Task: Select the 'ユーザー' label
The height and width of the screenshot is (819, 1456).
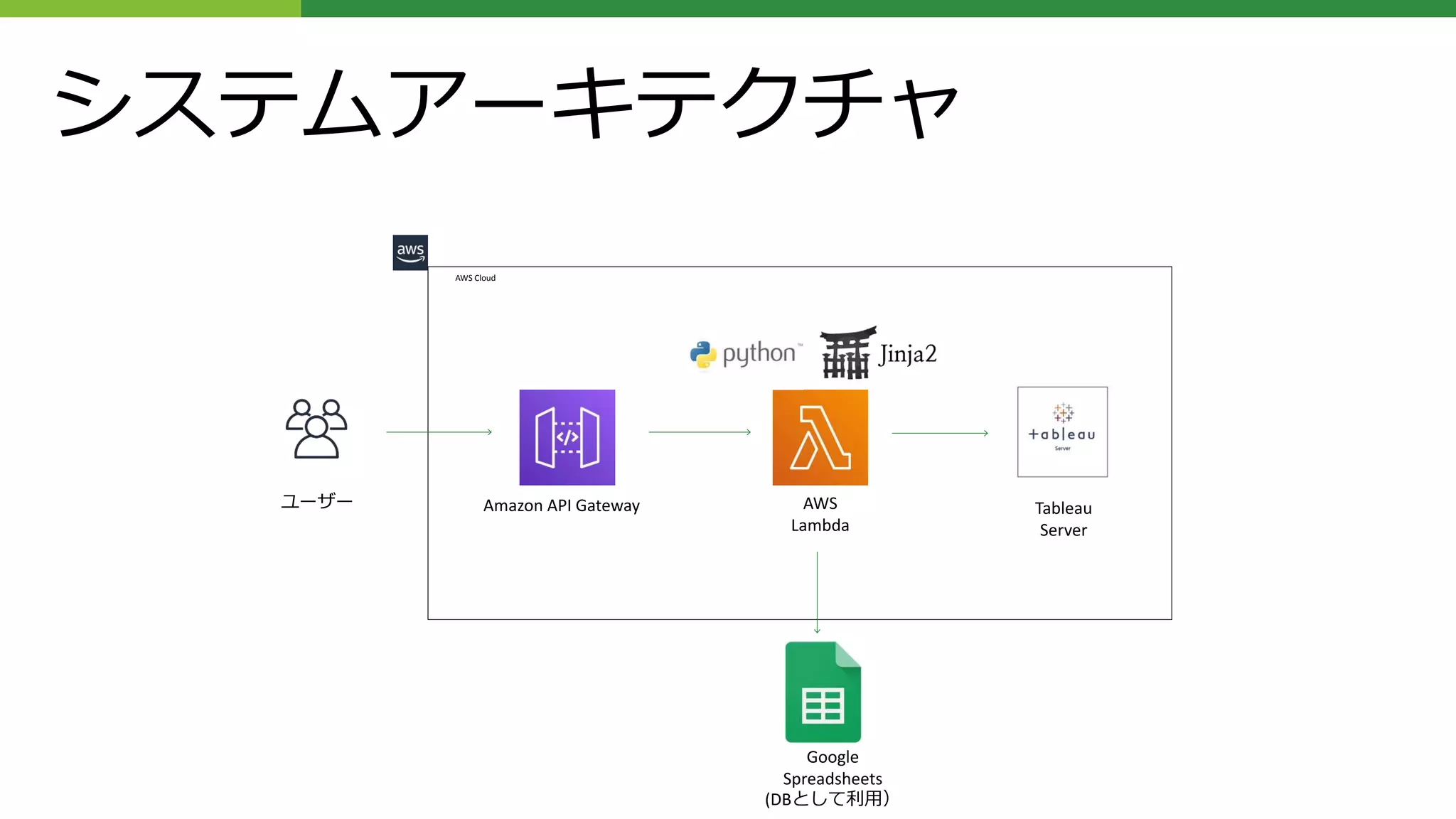Action: 316,501
